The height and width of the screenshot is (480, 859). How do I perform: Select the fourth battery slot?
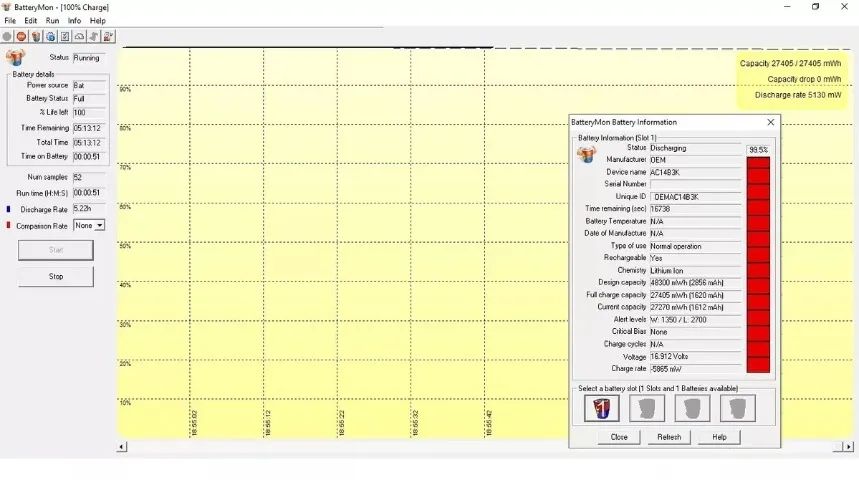pos(738,408)
